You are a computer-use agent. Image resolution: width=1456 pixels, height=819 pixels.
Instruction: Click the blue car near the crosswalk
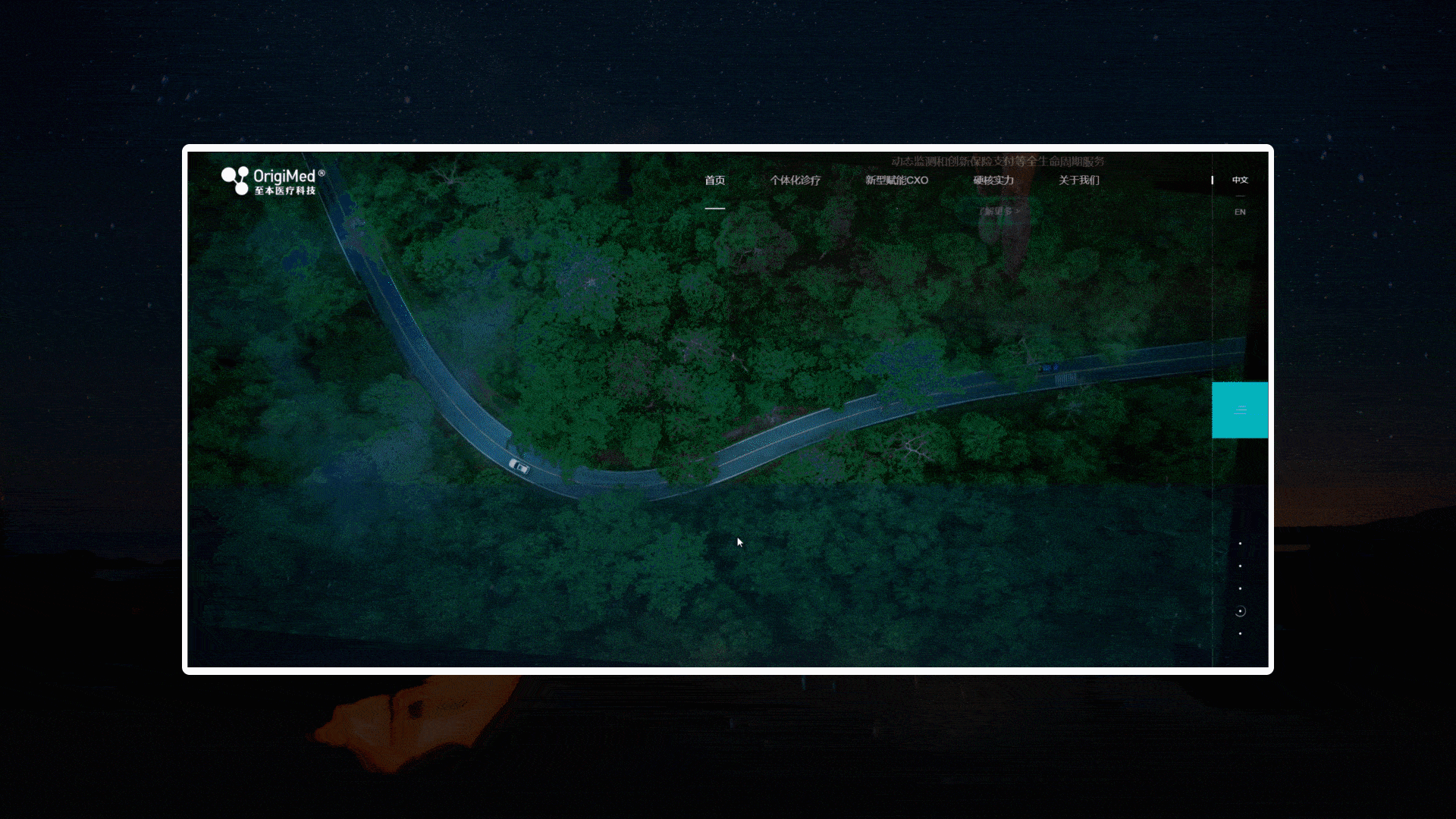pos(1050,368)
